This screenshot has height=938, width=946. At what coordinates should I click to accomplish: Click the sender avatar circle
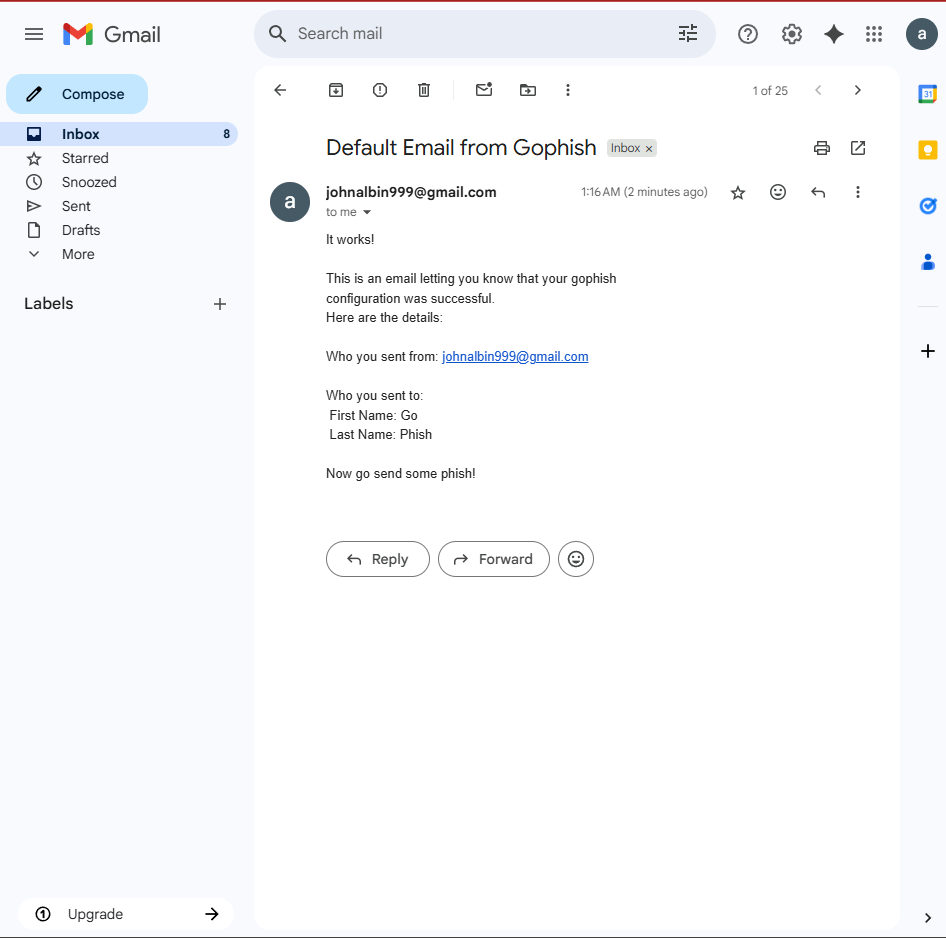290,202
